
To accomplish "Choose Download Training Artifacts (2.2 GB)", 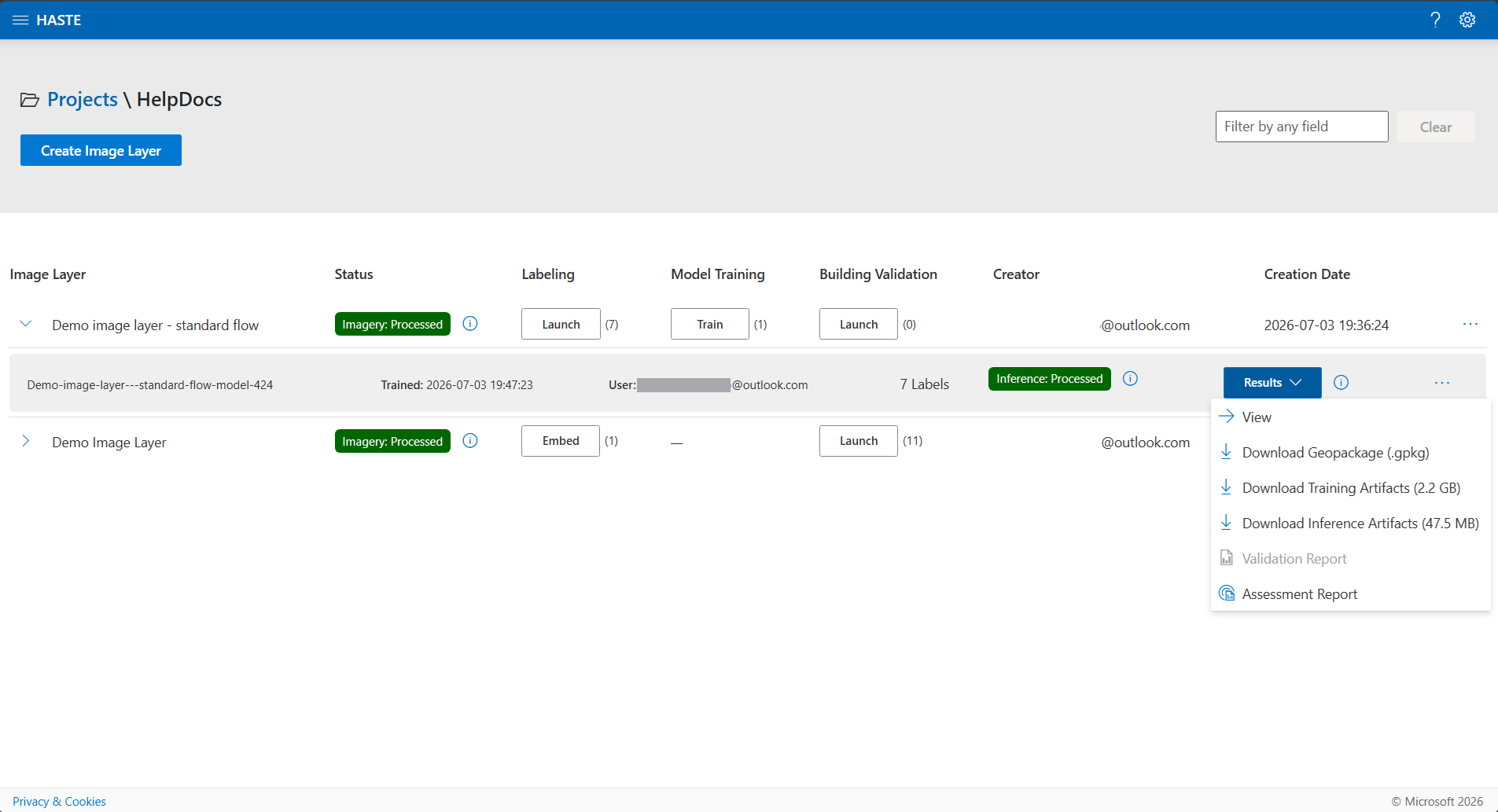I will tap(1350, 488).
